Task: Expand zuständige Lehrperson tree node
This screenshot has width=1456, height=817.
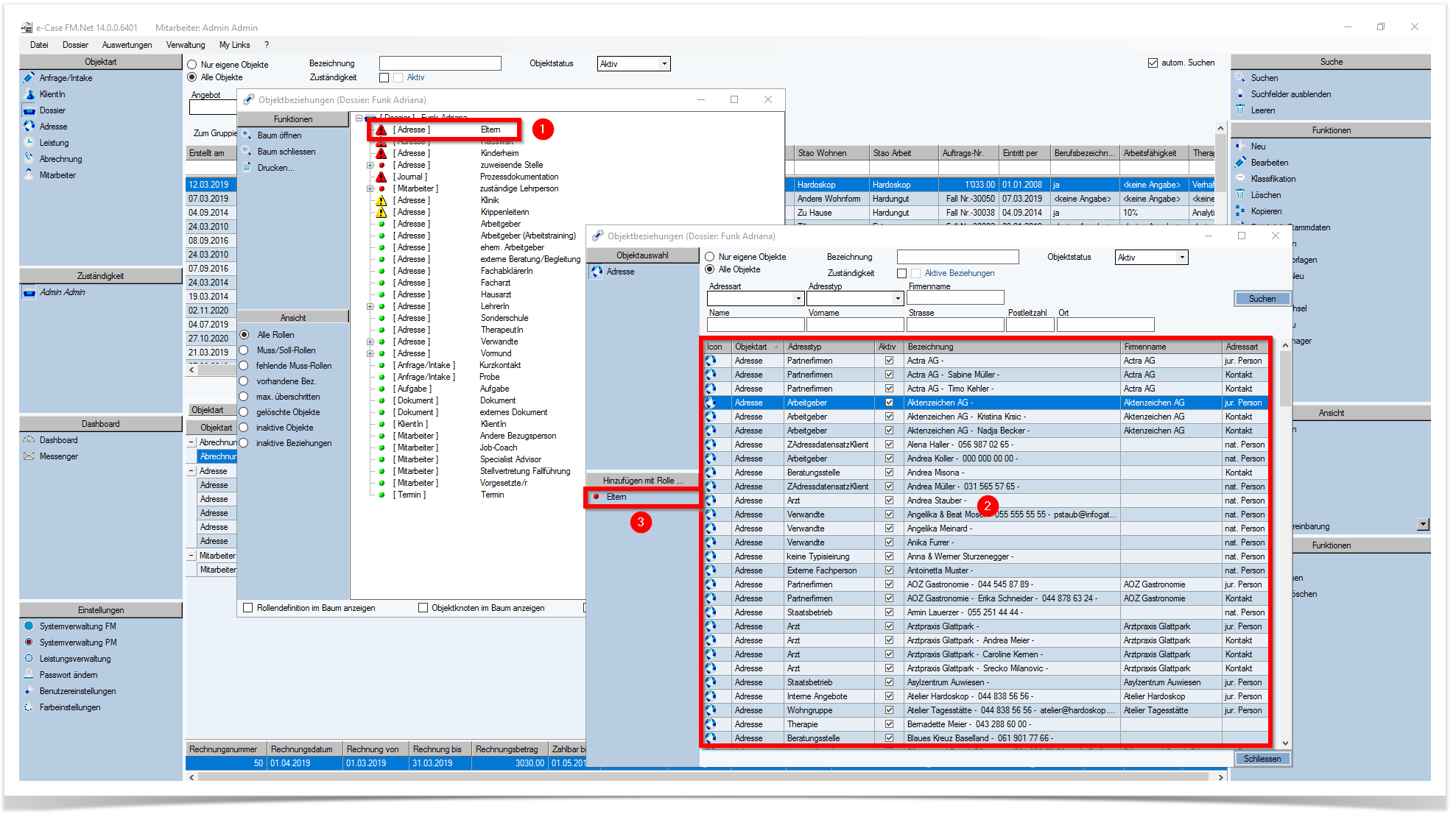Action: click(370, 188)
